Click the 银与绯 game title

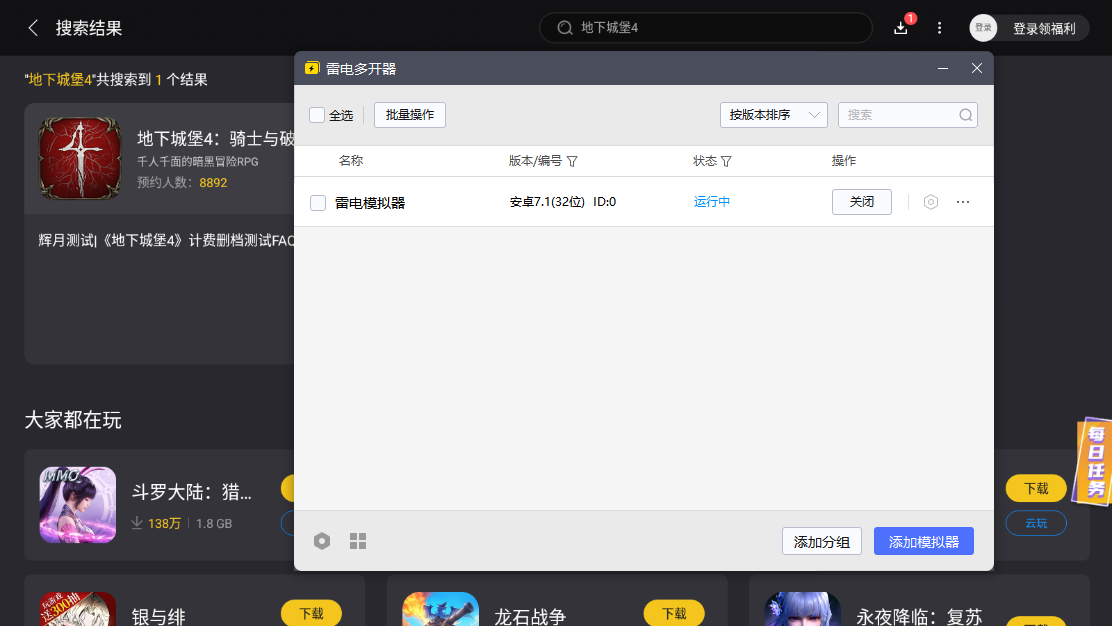point(158,616)
